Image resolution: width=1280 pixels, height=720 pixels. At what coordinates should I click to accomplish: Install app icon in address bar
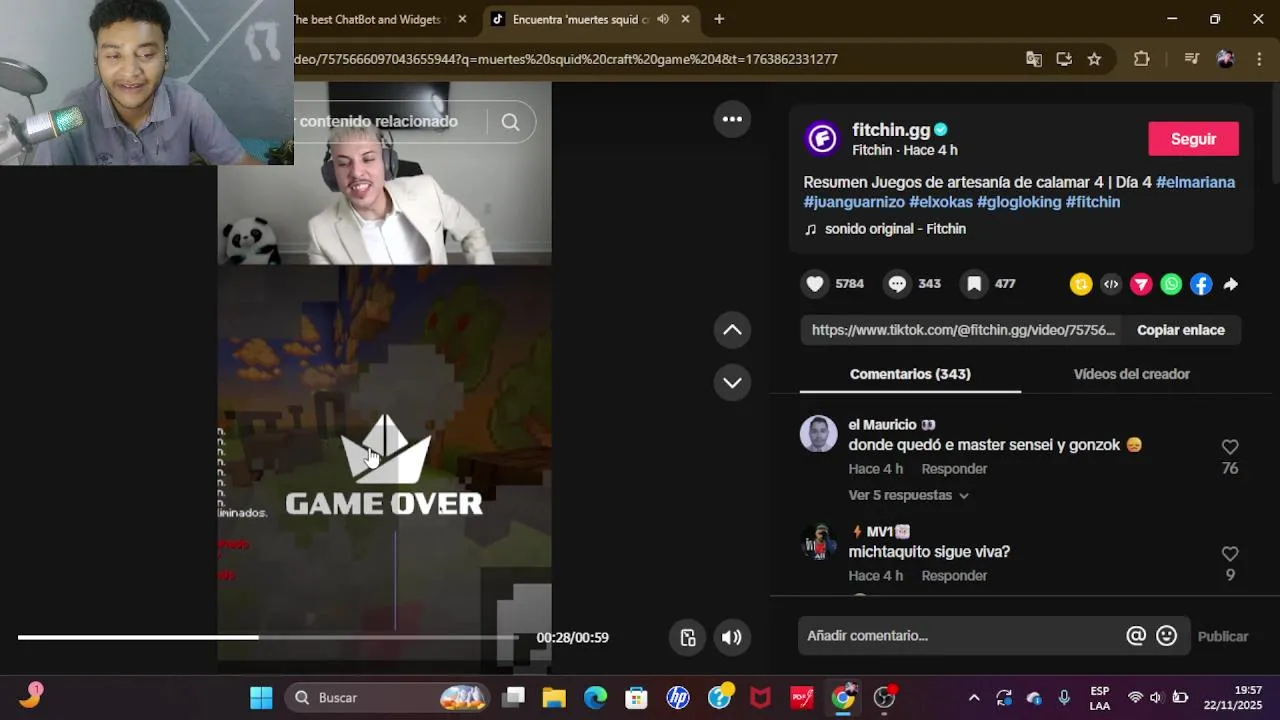1064,59
